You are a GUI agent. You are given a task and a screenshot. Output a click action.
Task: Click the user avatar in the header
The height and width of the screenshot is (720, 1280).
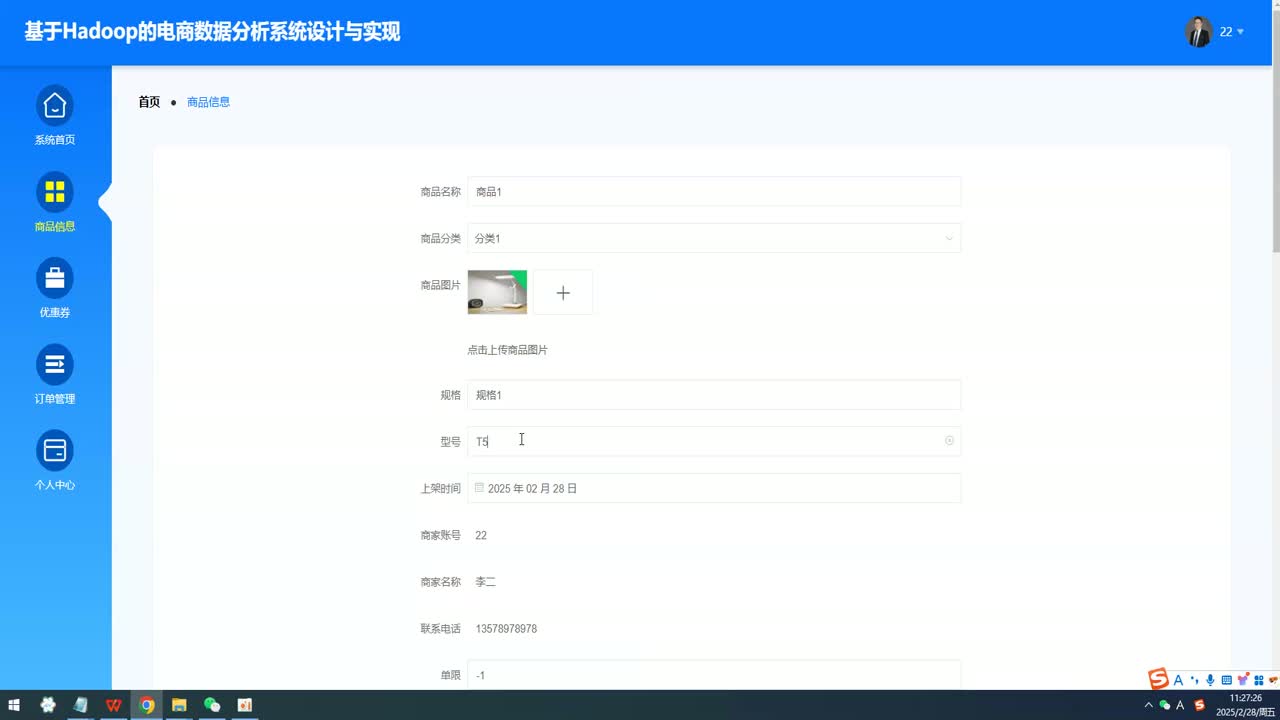1199,32
